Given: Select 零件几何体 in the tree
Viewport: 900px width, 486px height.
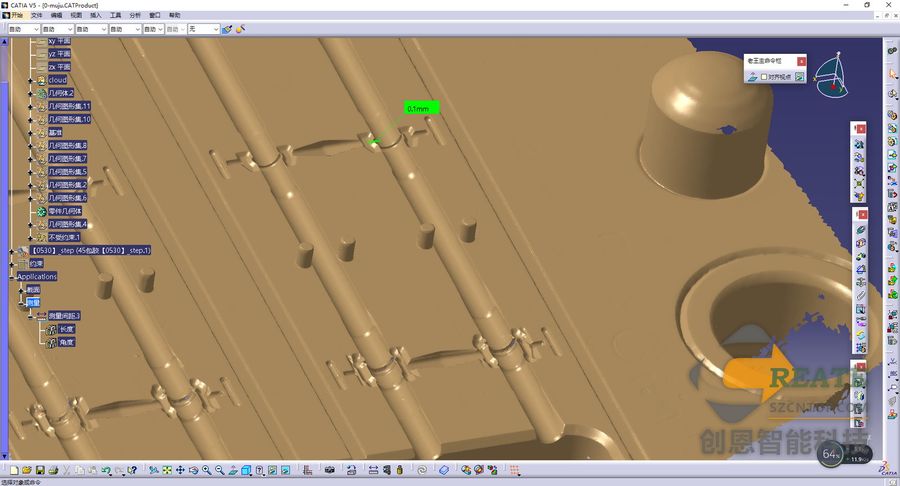Looking at the screenshot, I should click(x=65, y=211).
